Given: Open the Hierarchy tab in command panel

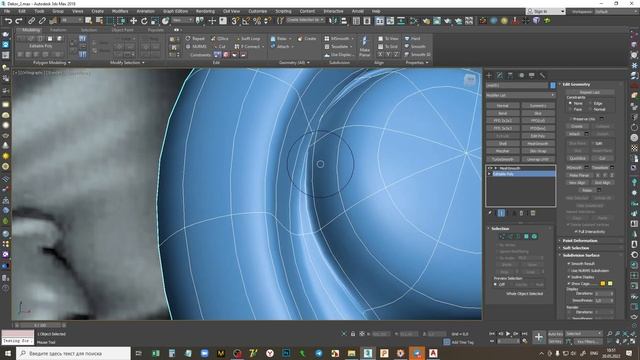Looking at the screenshot, I should [x=510, y=75].
